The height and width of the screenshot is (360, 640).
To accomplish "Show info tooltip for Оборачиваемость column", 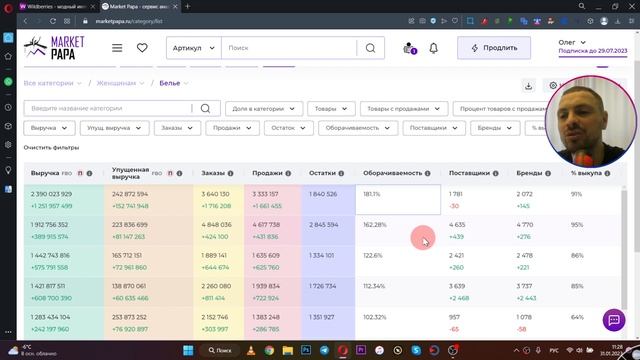I will [x=427, y=173].
